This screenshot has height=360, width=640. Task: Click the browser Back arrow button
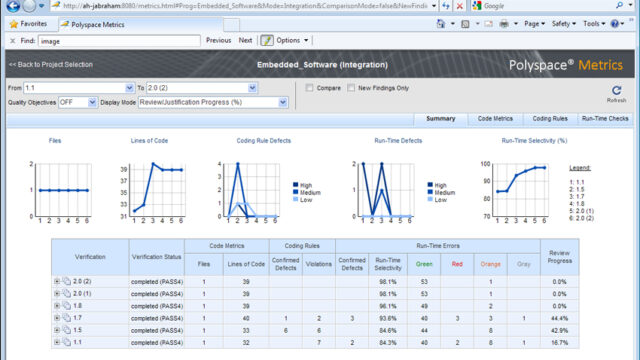(x=13, y=6)
